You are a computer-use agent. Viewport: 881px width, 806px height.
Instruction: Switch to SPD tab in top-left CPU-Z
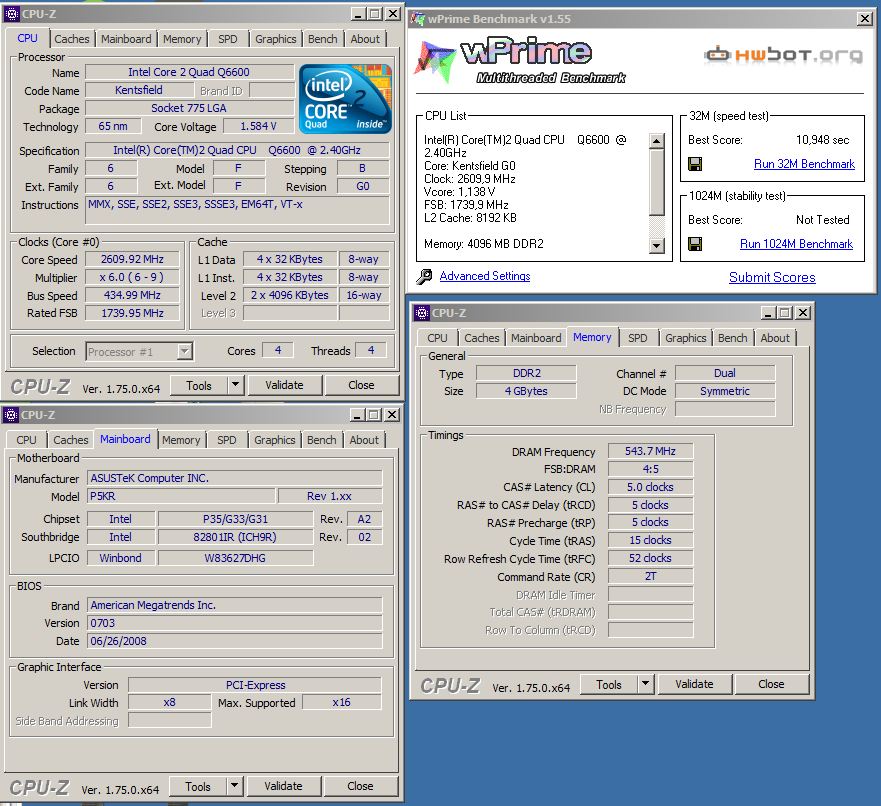coord(228,39)
